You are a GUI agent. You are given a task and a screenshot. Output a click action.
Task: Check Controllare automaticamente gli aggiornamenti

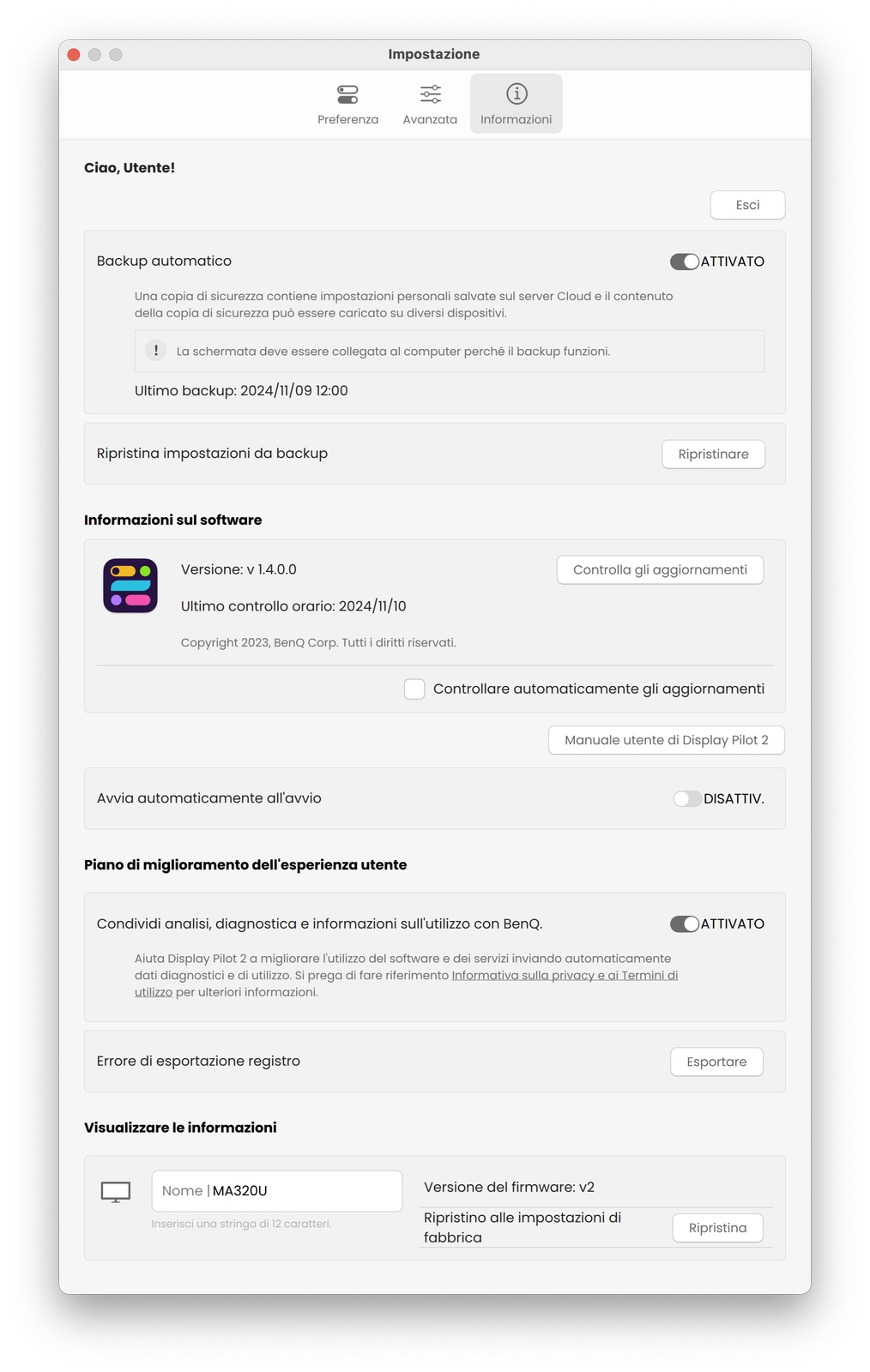point(414,689)
